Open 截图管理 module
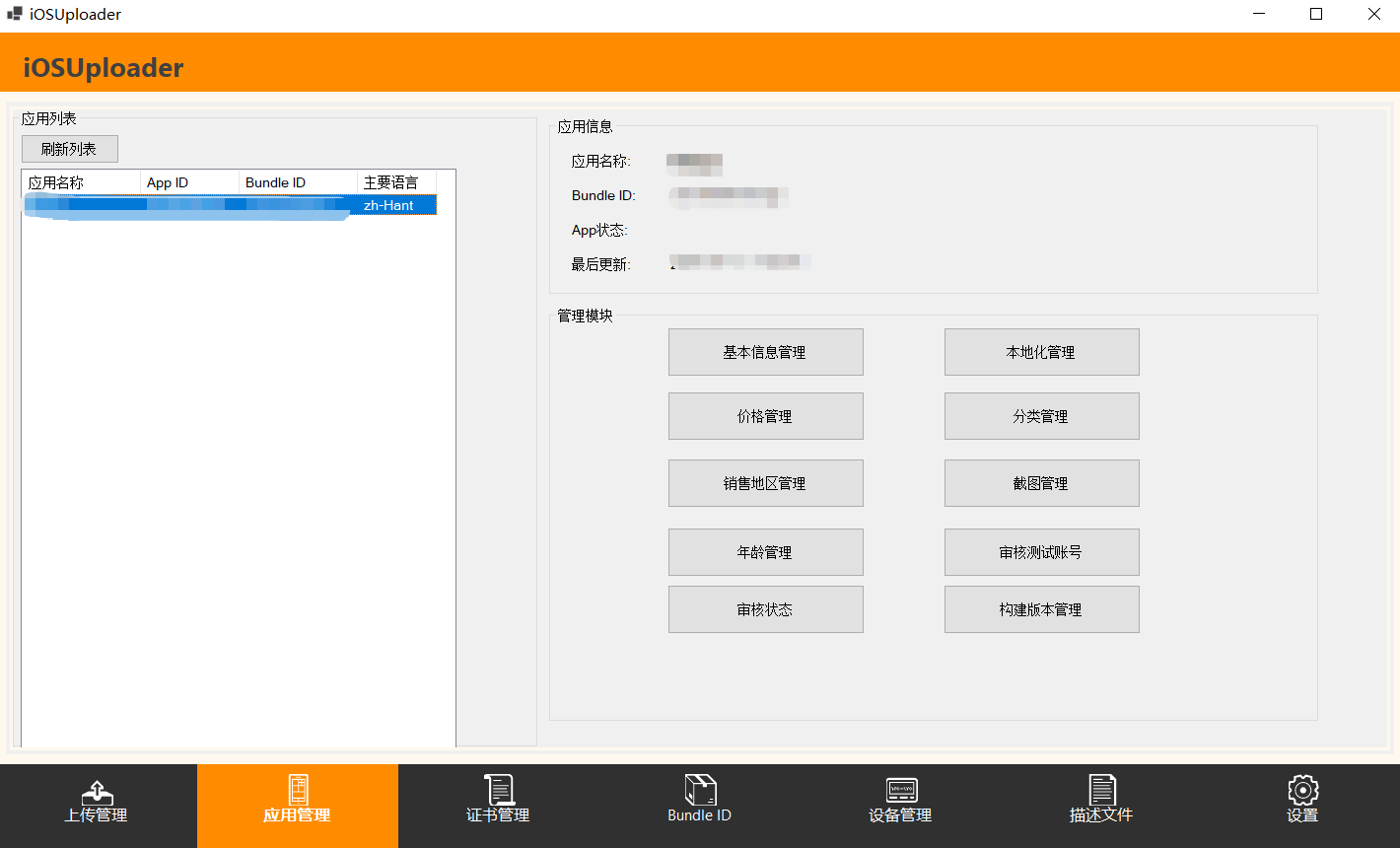Image resolution: width=1400 pixels, height=848 pixels. pos(1041,483)
